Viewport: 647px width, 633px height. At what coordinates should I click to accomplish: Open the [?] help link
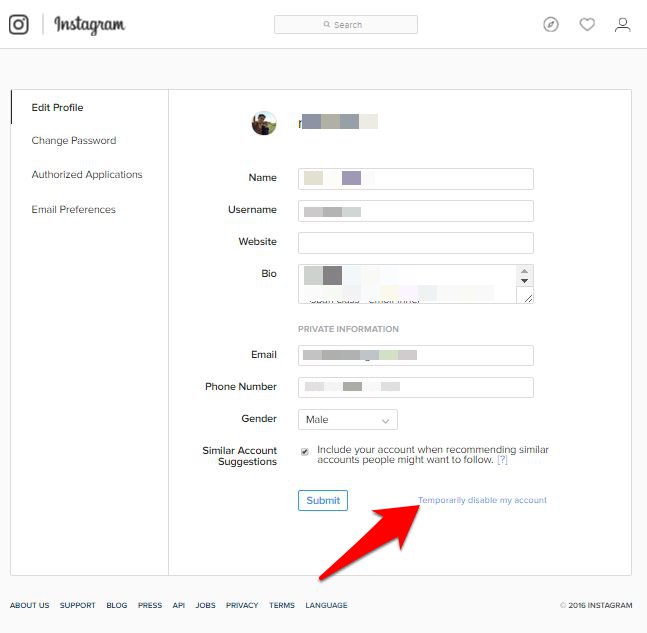[502, 460]
